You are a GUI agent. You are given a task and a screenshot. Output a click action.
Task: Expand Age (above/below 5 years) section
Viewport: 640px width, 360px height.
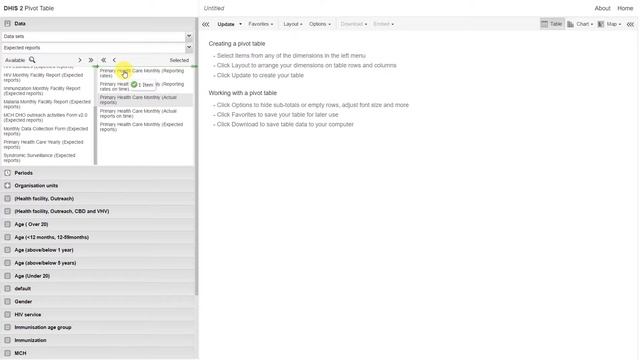click(98, 263)
